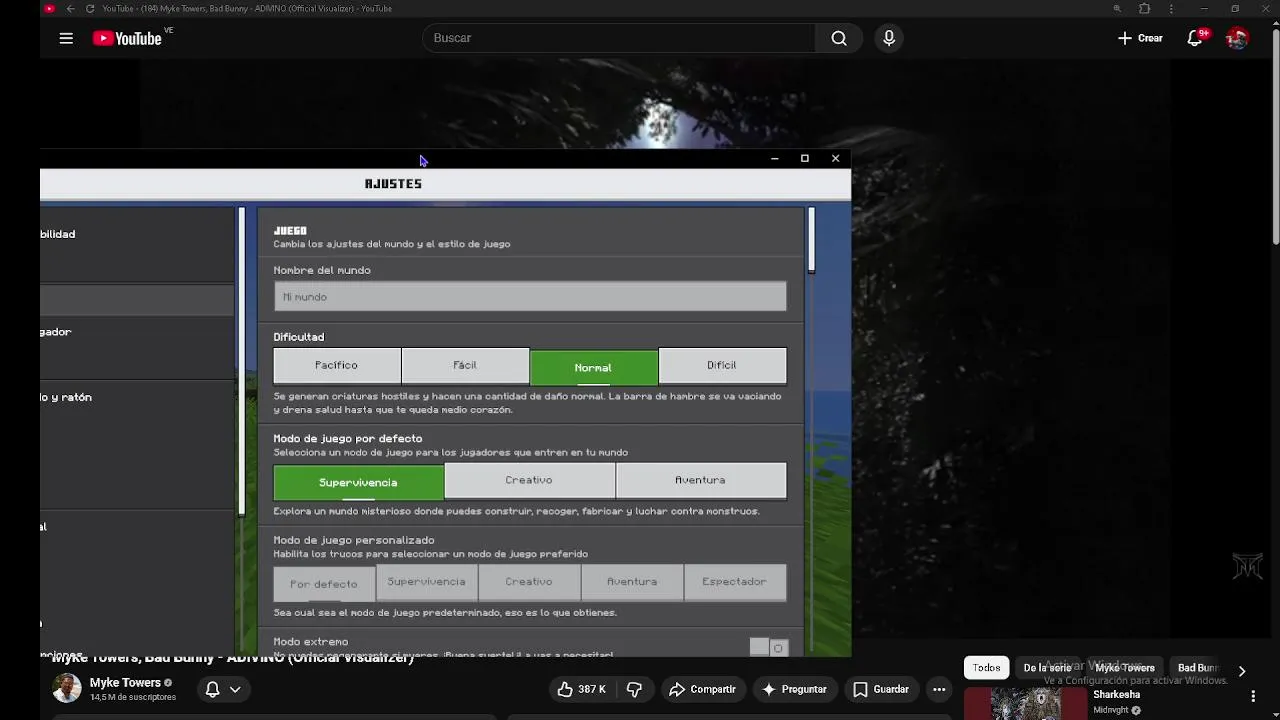Select Espectador custom game mode

pyautogui.click(x=735, y=582)
